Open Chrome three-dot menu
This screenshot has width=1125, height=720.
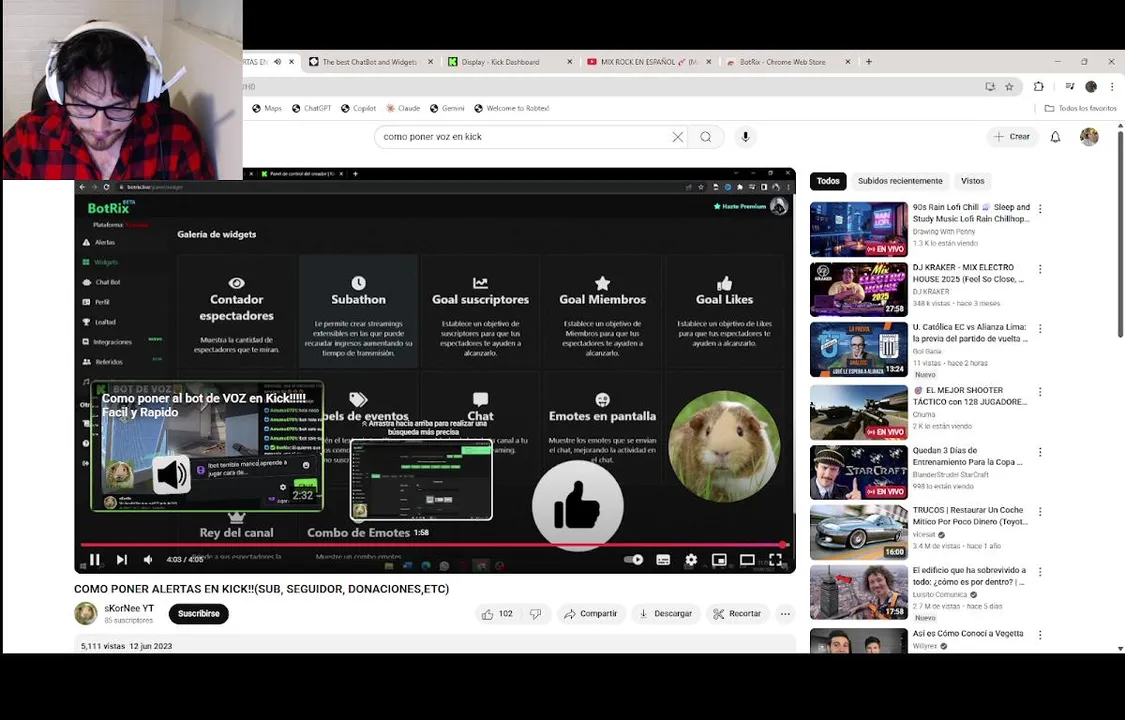1112,87
